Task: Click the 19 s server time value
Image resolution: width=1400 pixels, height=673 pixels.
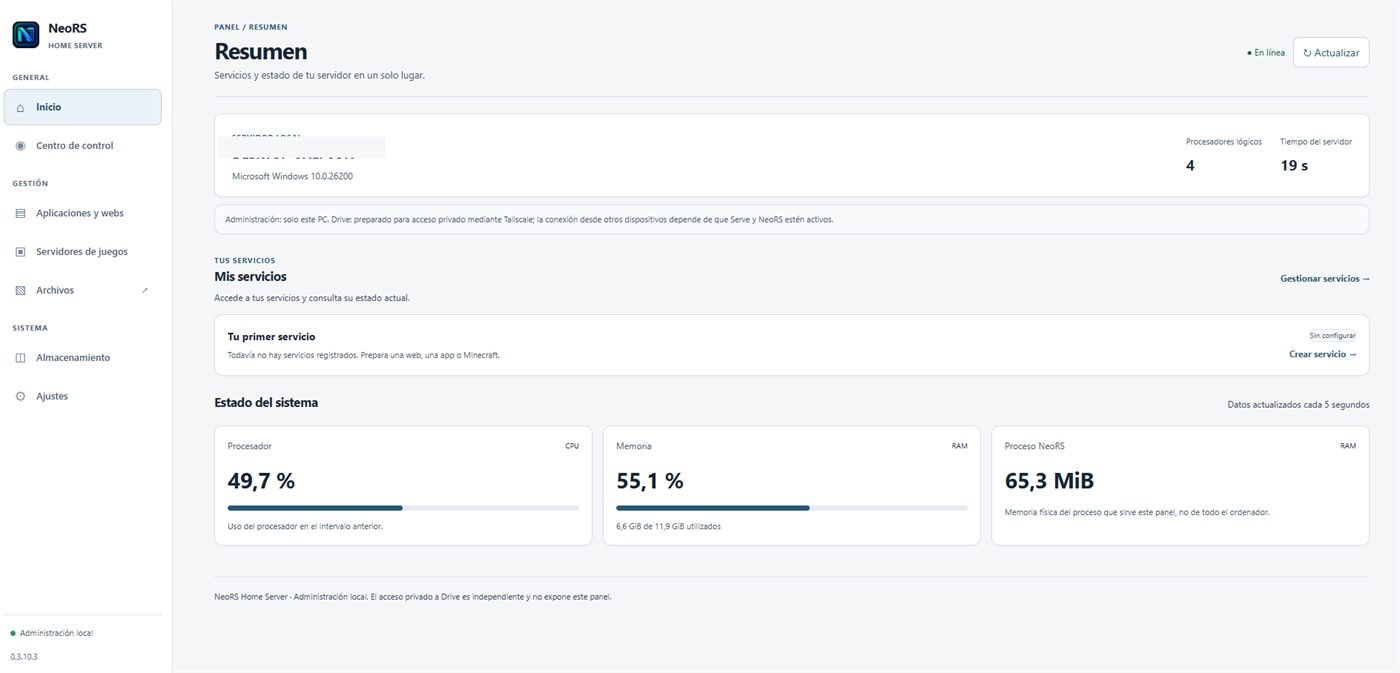Action: click(x=1294, y=166)
